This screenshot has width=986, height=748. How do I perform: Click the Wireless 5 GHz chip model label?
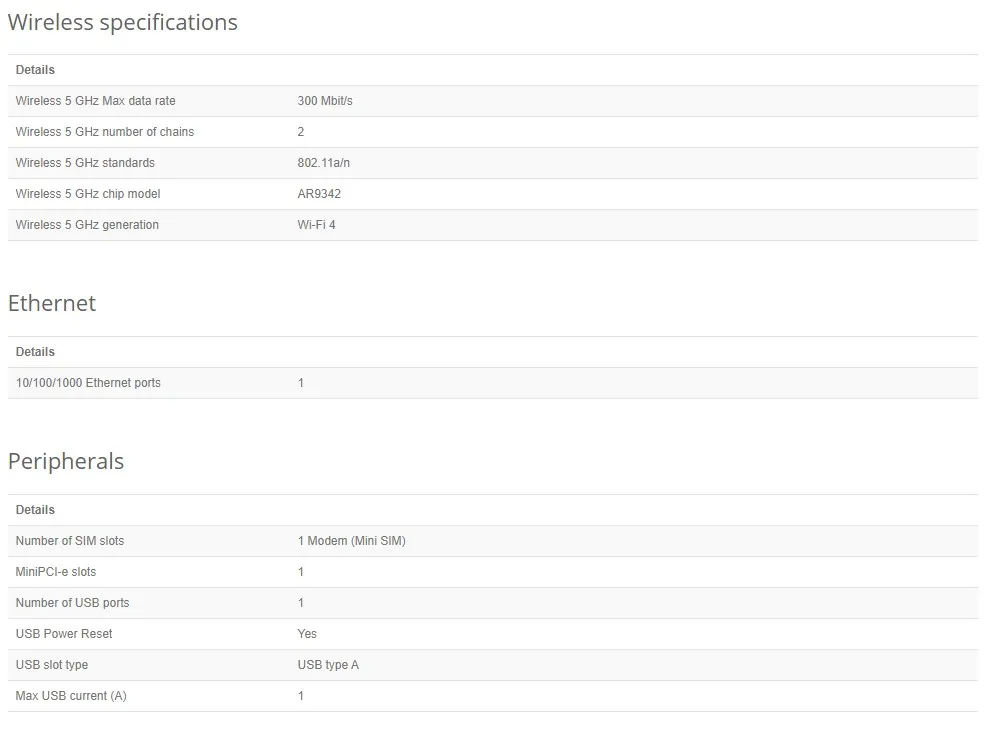(88, 194)
